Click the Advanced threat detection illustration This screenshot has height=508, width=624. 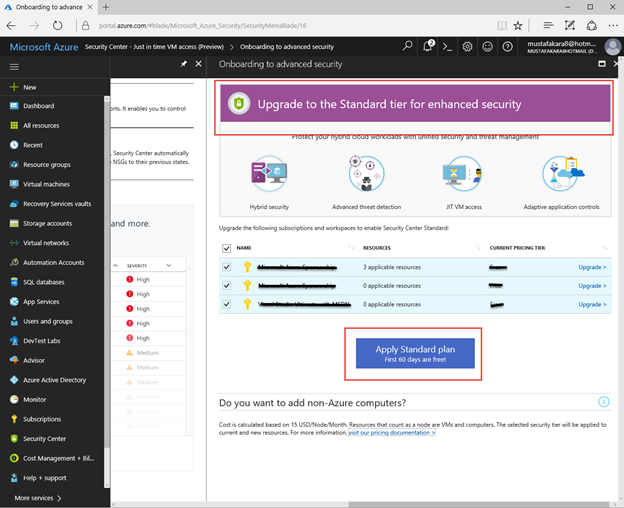[367, 174]
